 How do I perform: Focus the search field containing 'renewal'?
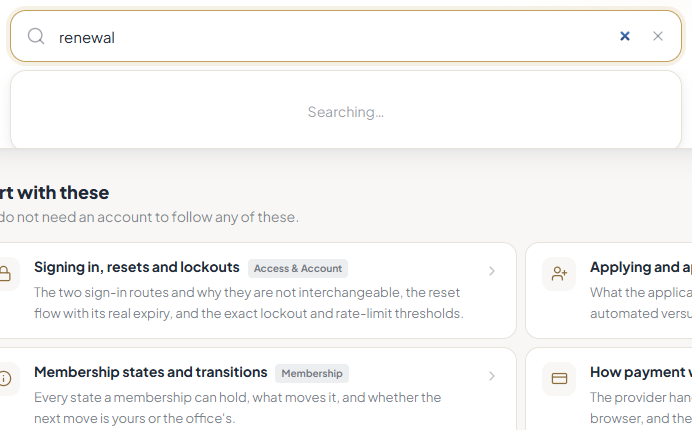(x=335, y=37)
